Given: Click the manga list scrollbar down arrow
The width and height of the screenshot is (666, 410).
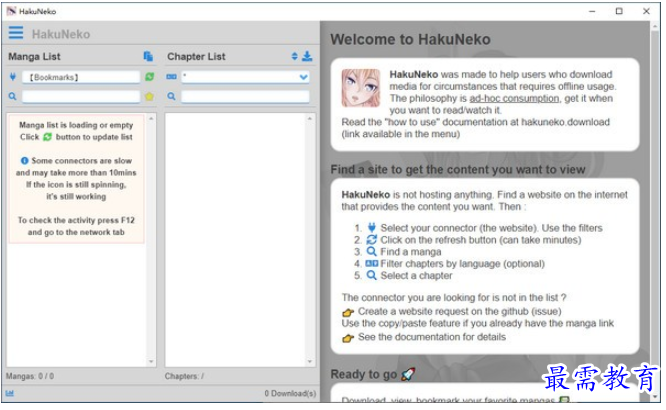Looking at the screenshot, I should click(151, 362).
